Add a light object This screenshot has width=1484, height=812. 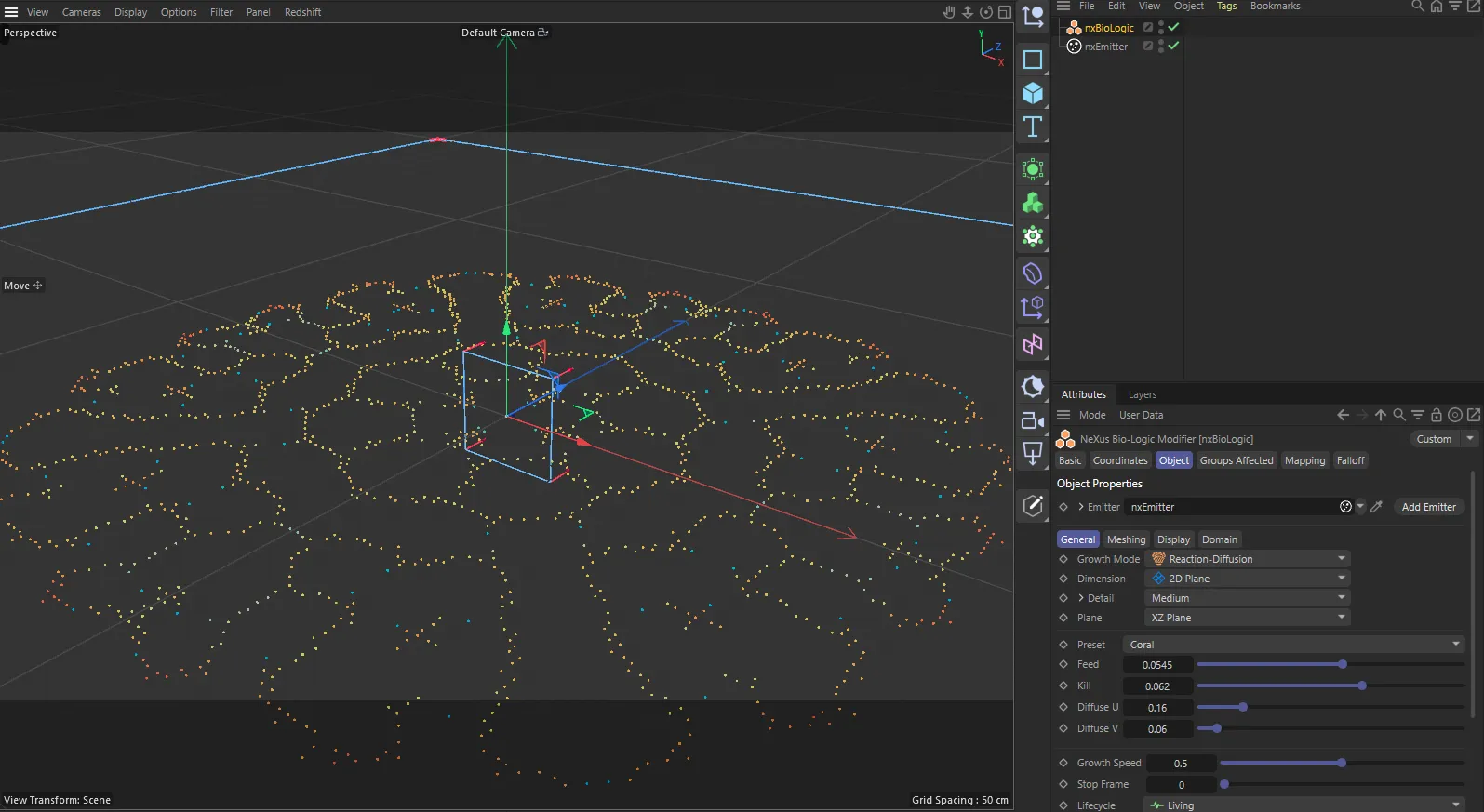pos(1033,453)
